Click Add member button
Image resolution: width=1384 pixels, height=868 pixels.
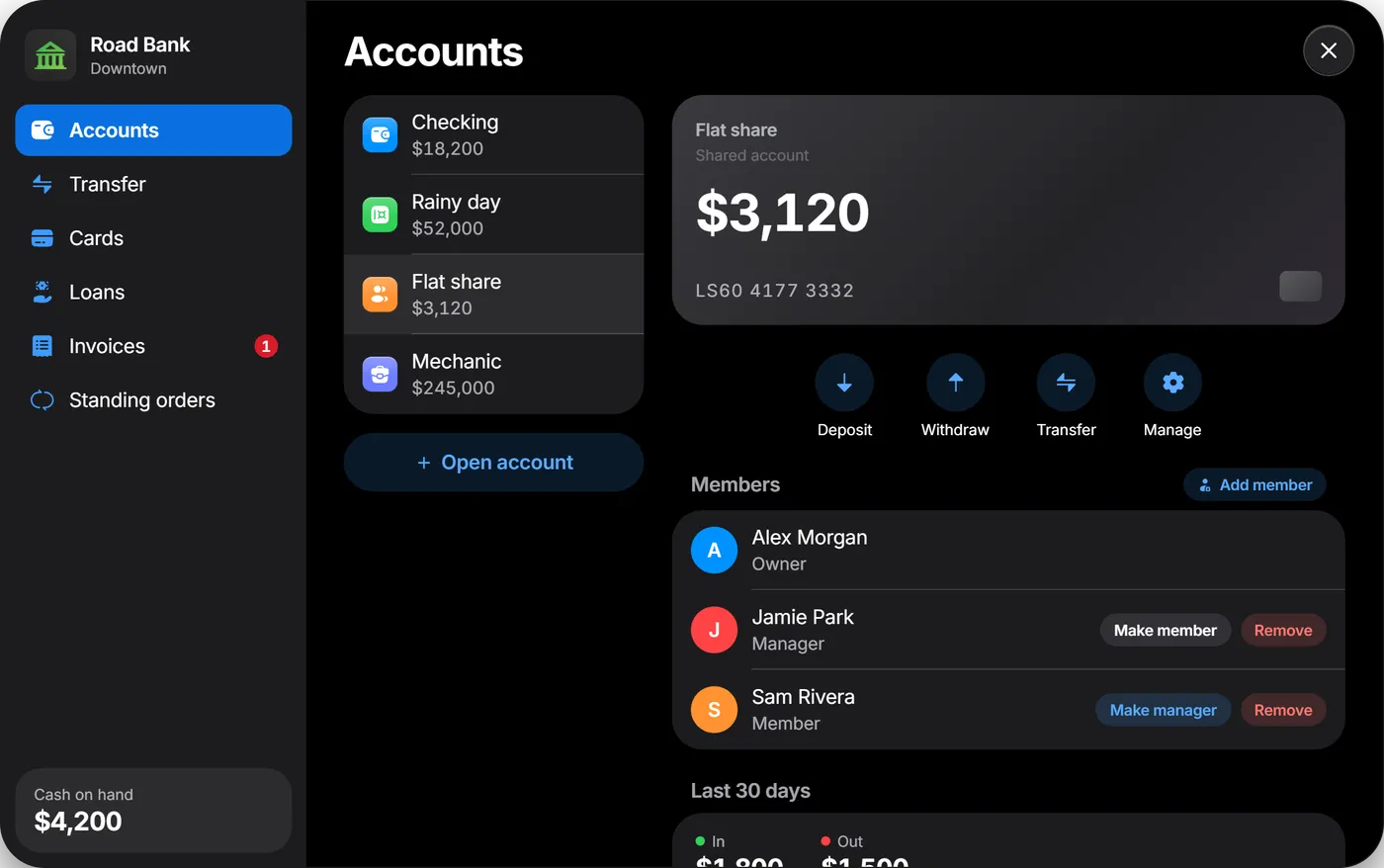(x=1254, y=484)
